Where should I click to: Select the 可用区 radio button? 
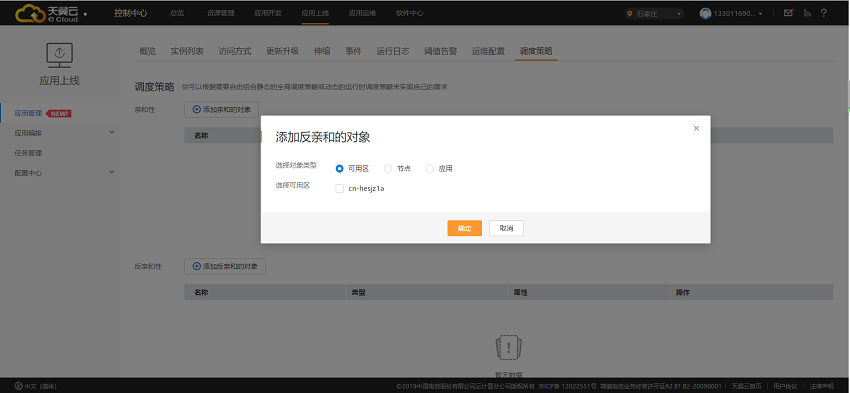(339, 169)
